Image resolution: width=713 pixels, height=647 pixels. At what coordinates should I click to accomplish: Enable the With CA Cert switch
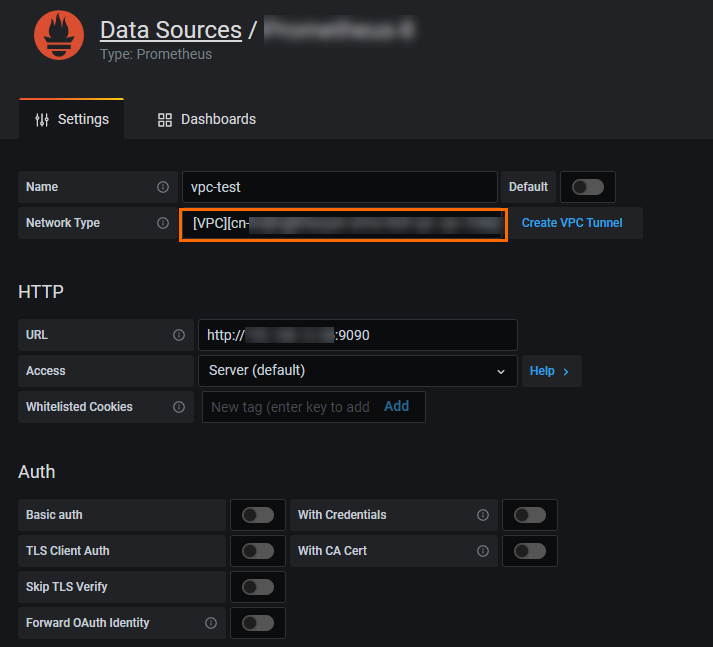(x=530, y=551)
